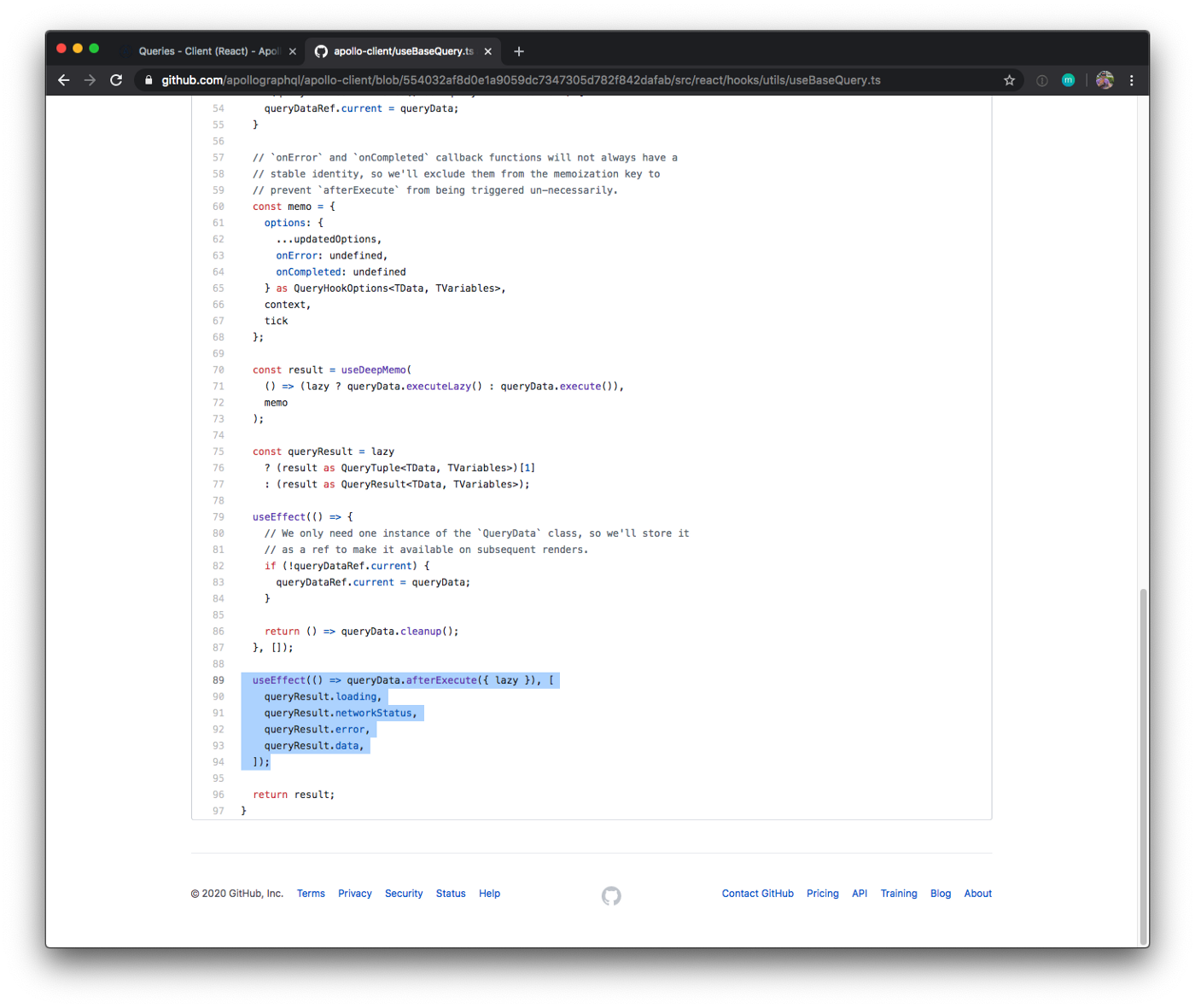Click 'useDeepMemo' on line 70
This screenshot has width=1195, height=1008.
click(x=374, y=370)
